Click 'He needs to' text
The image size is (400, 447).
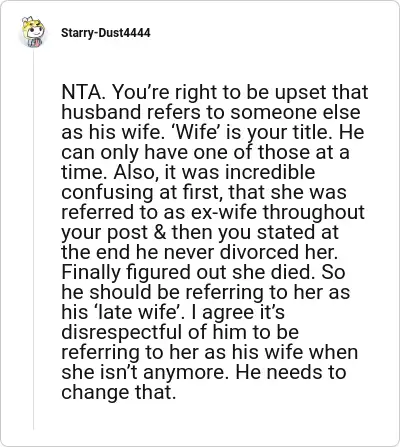pyautogui.click(x=291, y=372)
